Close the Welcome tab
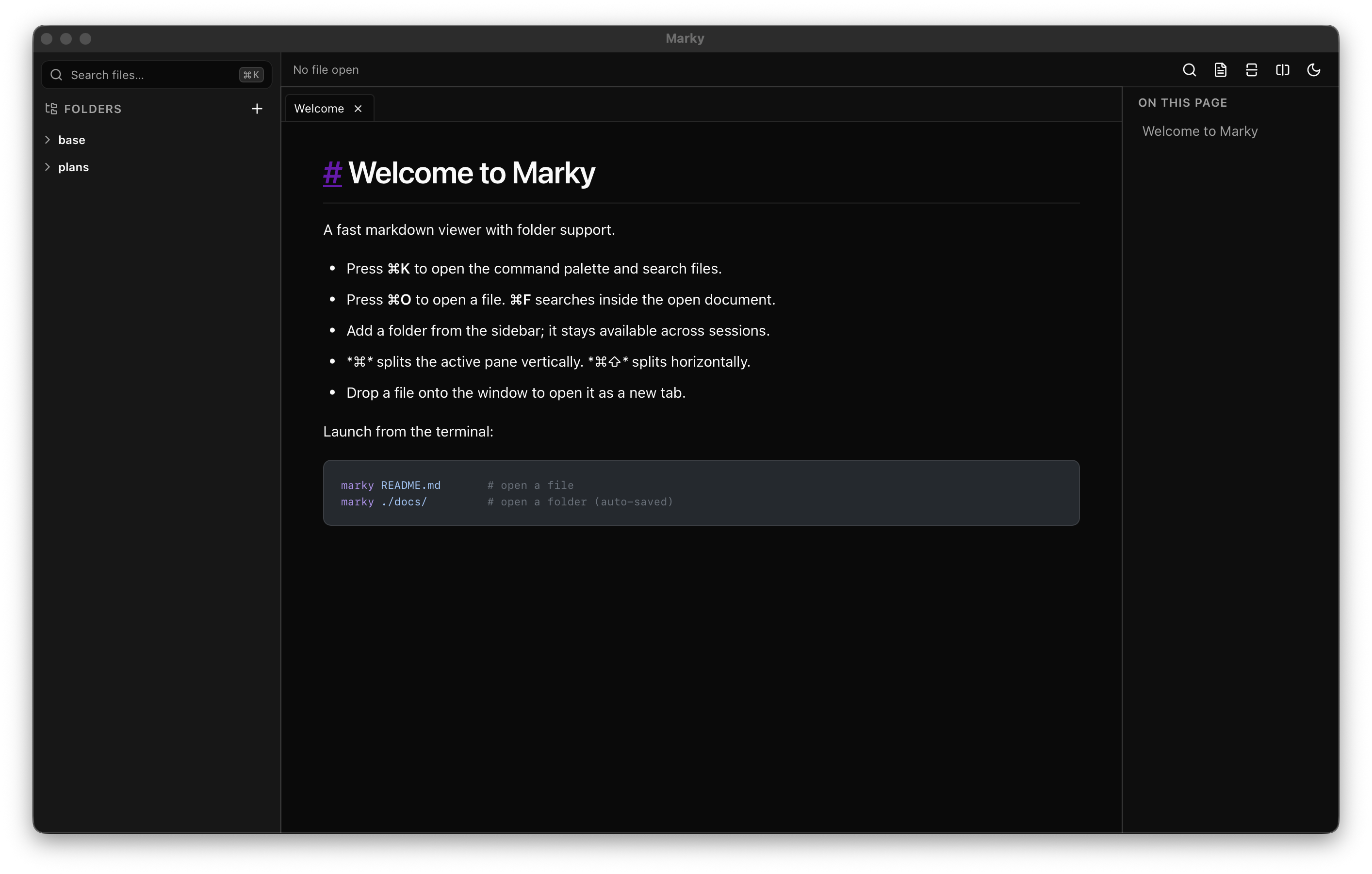 point(359,108)
